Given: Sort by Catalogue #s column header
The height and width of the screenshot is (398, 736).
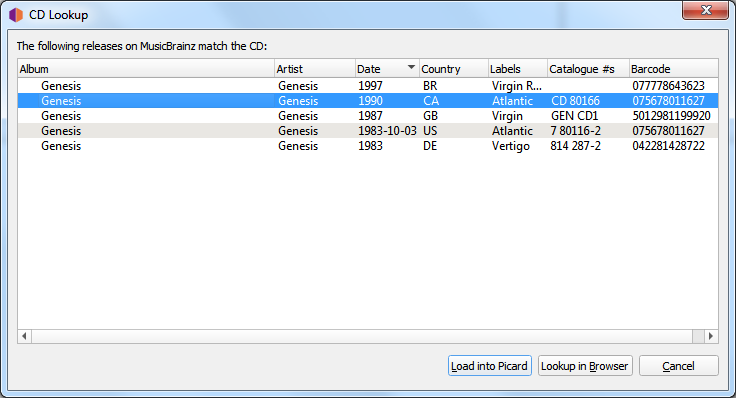Looking at the screenshot, I should (588, 69).
